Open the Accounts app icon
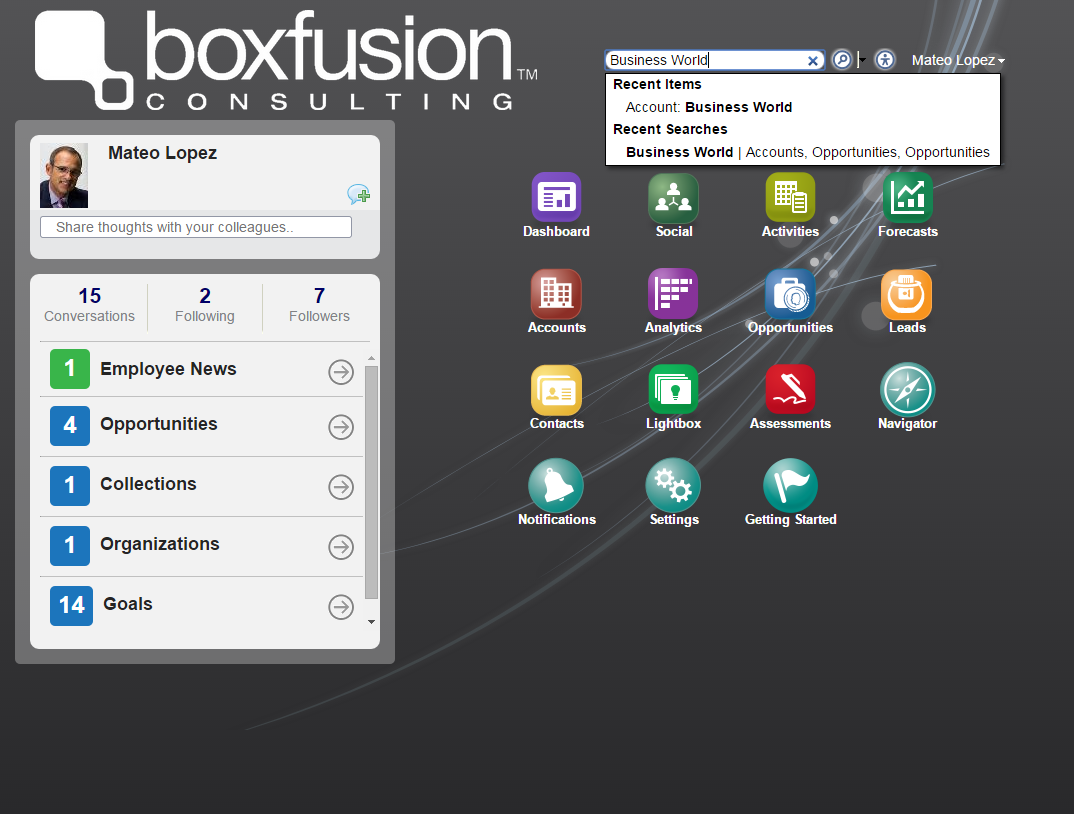The height and width of the screenshot is (814, 1074). click(556, 294)
